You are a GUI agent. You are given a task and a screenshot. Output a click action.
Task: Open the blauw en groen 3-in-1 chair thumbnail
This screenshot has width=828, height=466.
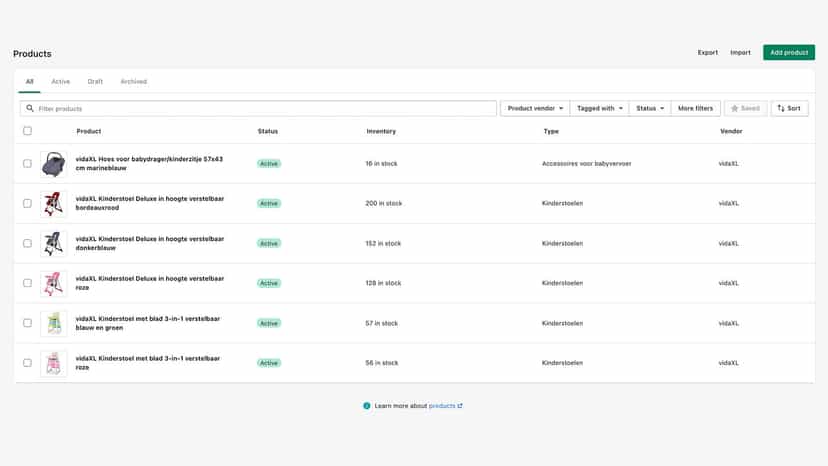(x=54, y=323)
